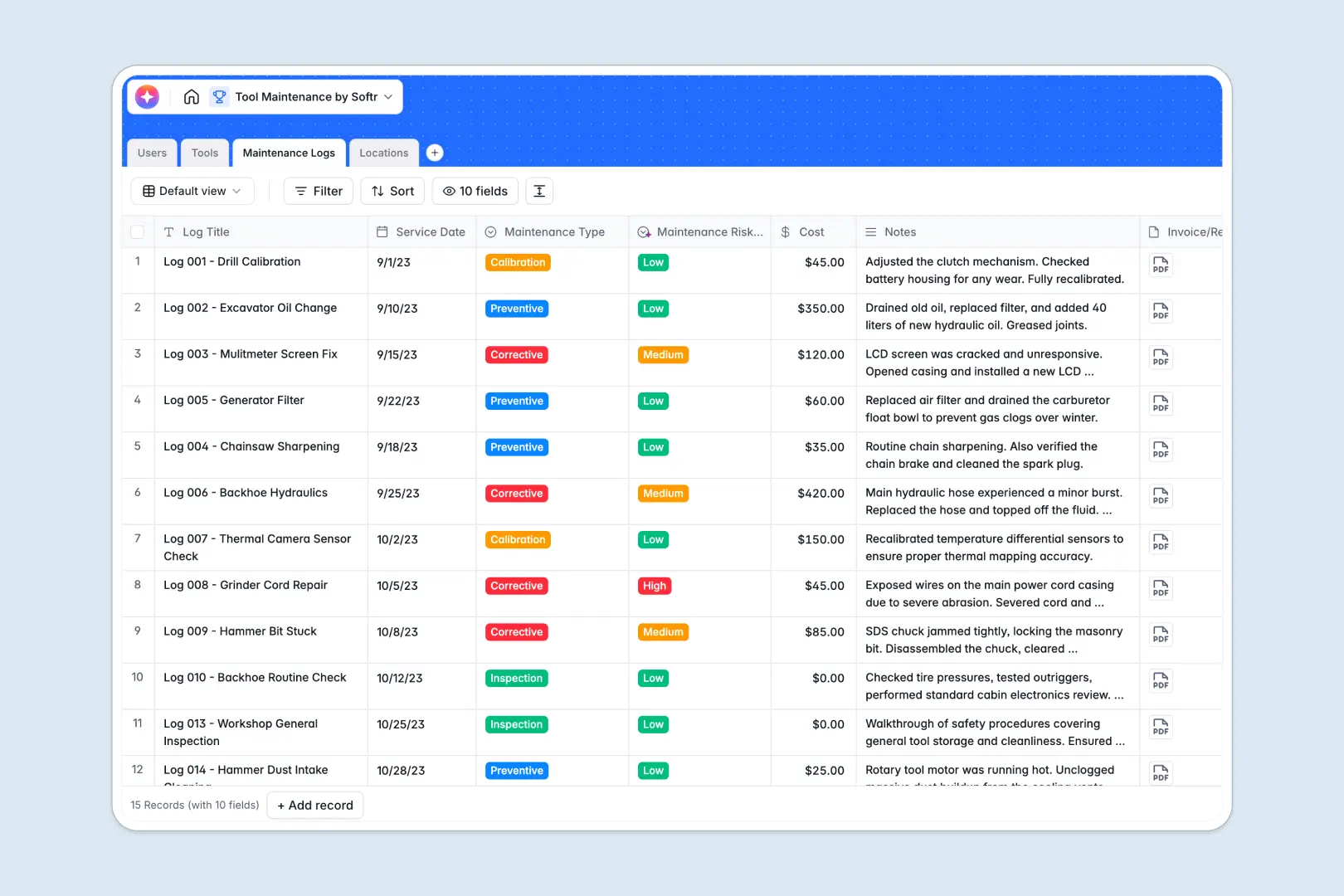Open PDF invoice for Log 009
Viewport: 1344px width, 896px height.
point(1161,635)
